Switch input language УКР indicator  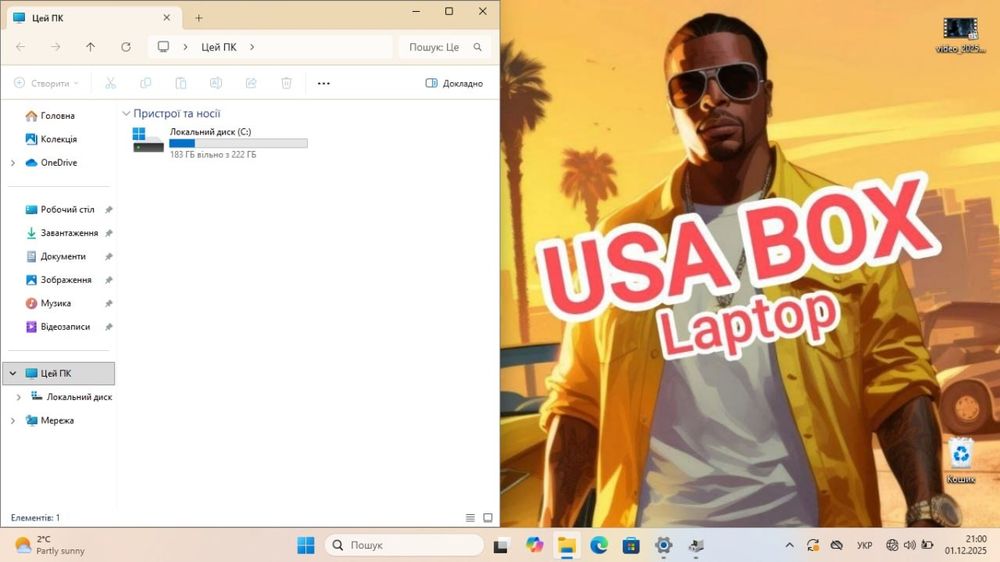(x=864, y=545)
